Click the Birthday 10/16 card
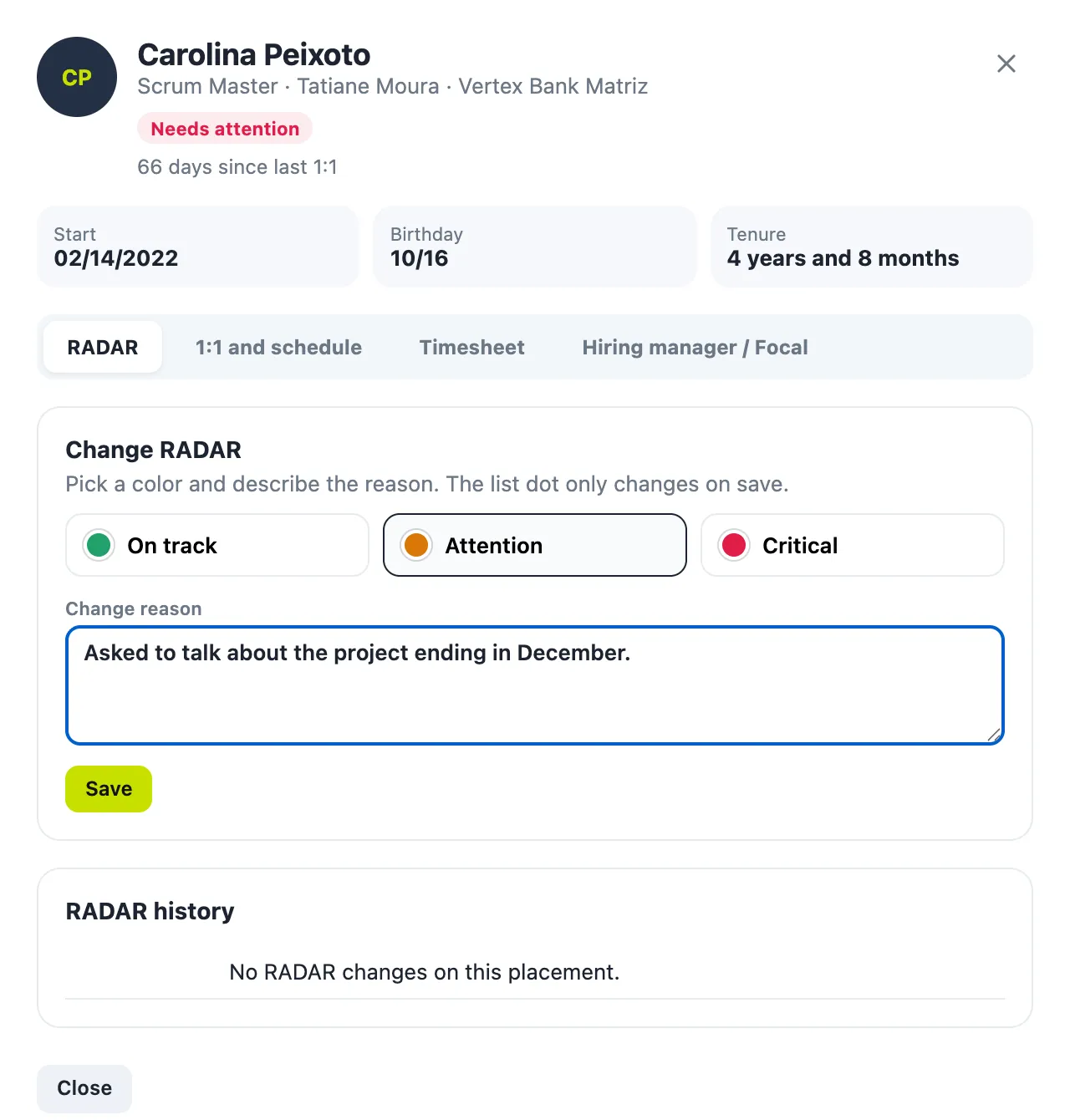 [x=535, y=247]
